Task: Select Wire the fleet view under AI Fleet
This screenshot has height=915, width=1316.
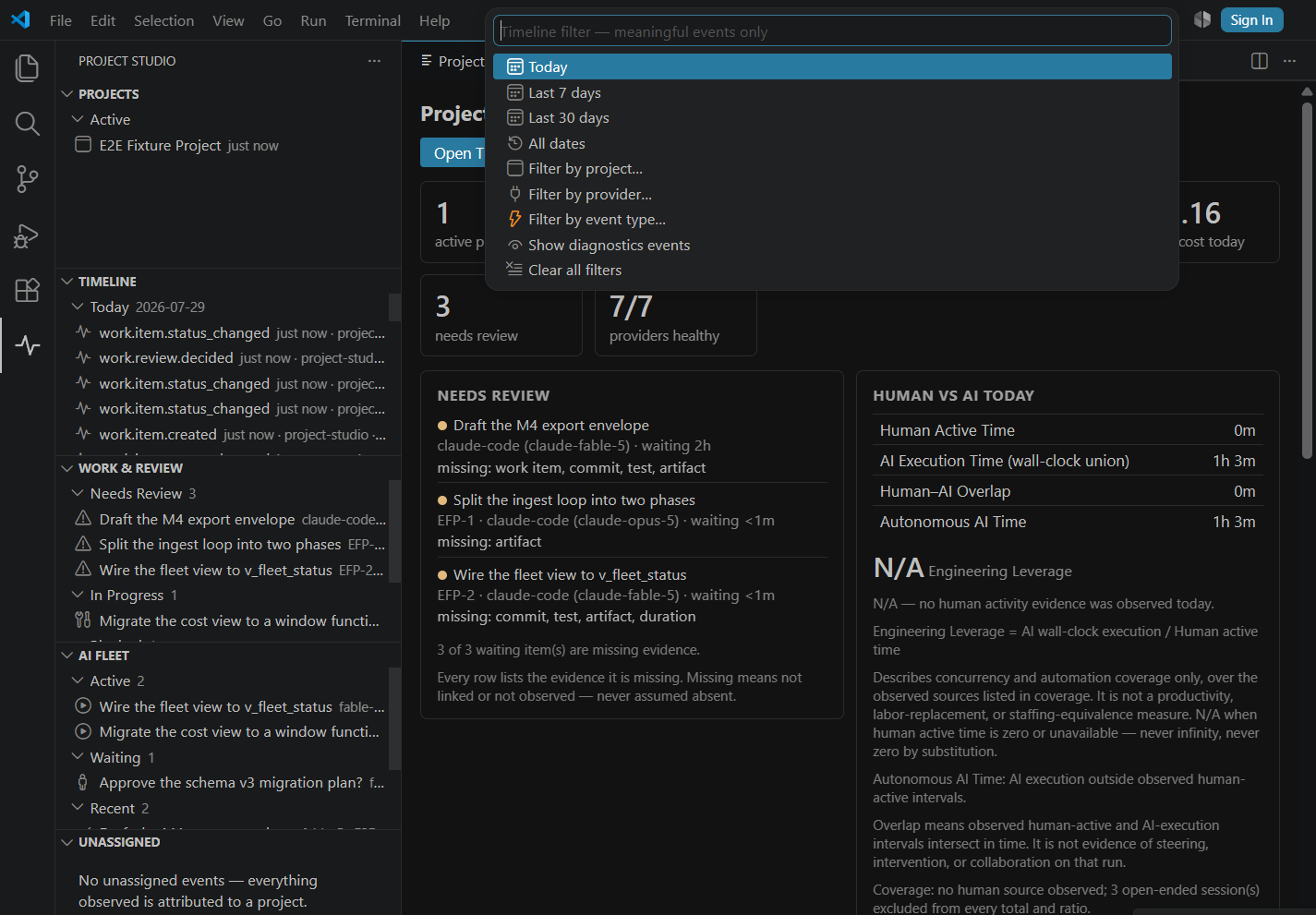Action: [228, 706]
